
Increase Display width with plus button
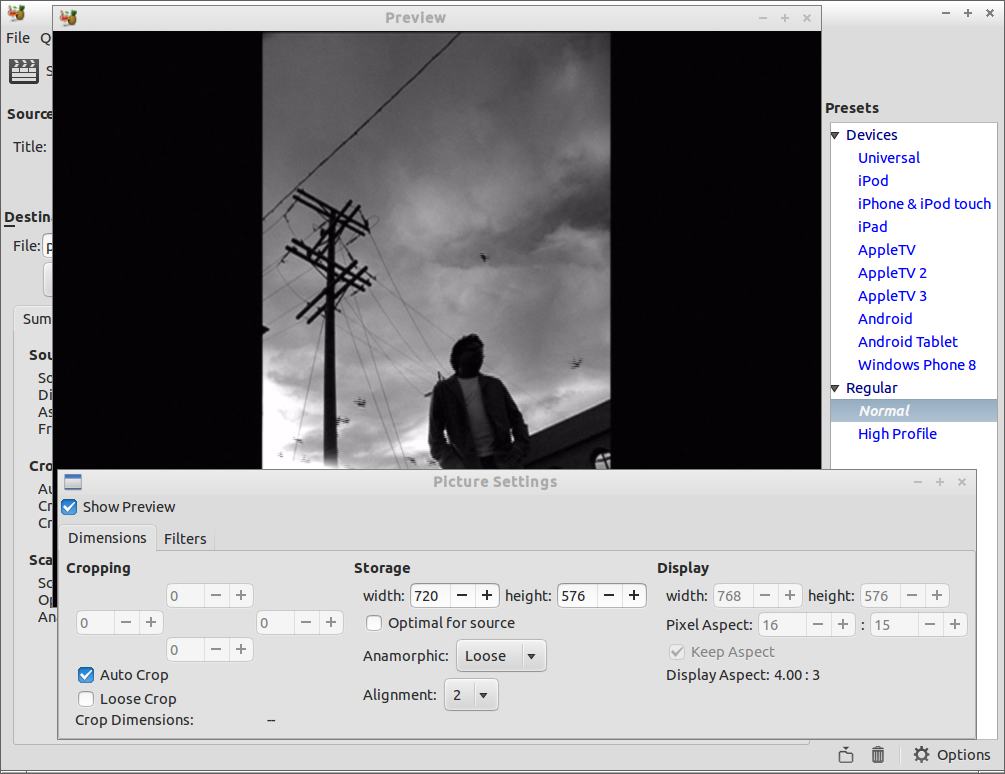[x=790, y=596]
